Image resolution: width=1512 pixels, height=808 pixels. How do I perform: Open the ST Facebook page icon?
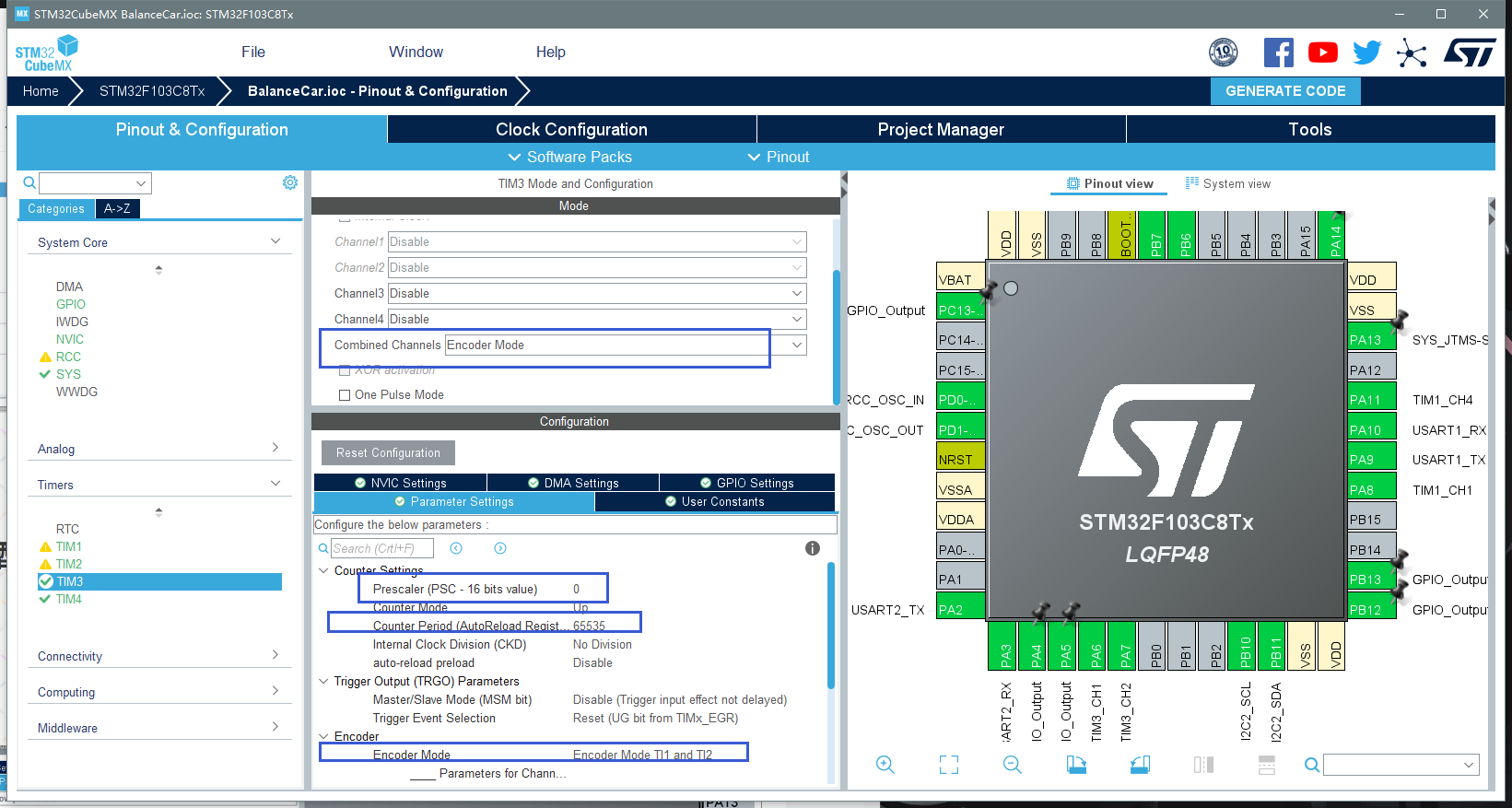1278,53
